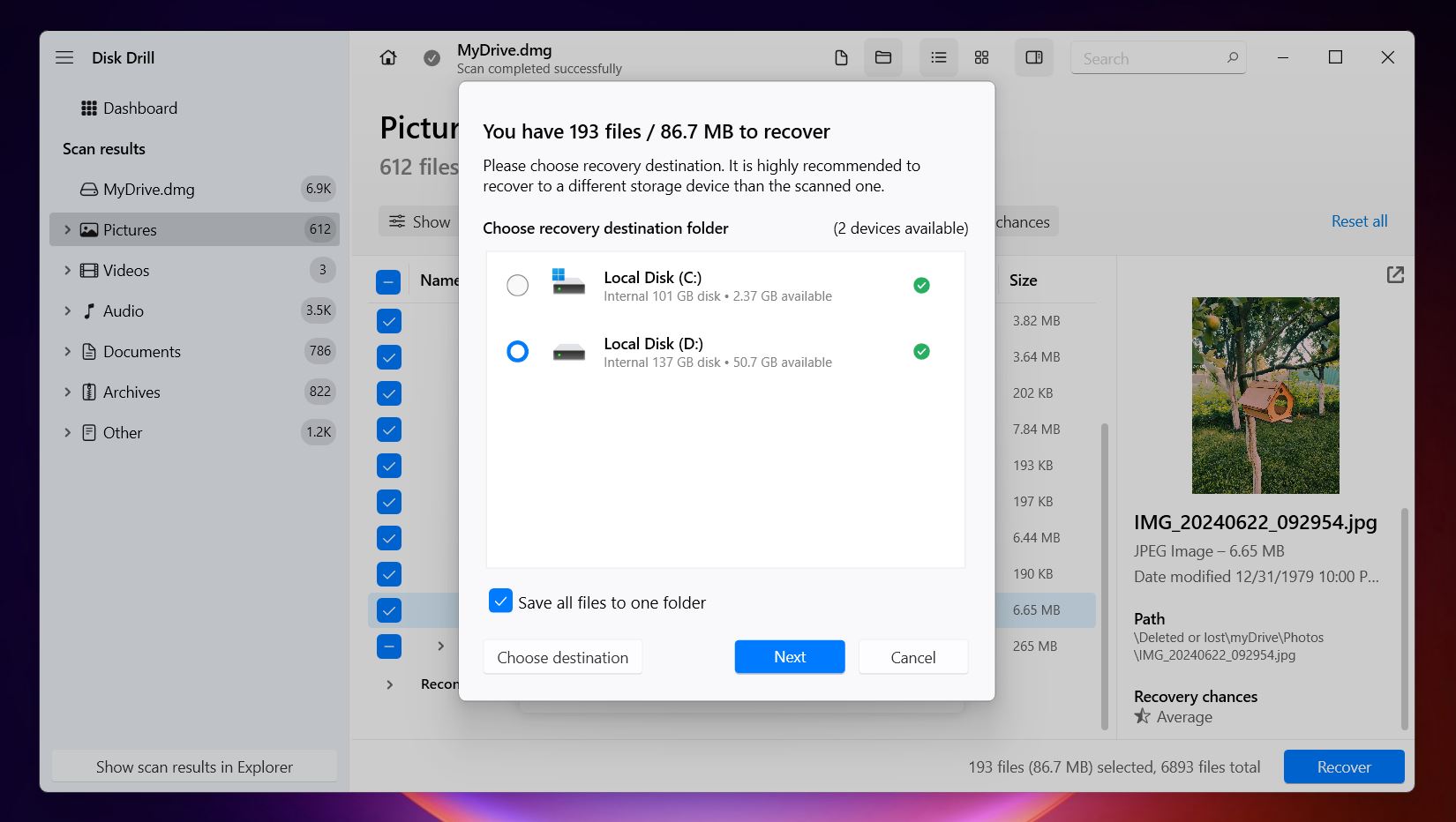Uncheck the 202 KB file row
This screenshot has width=1456, height=822.
coord(389,393)
